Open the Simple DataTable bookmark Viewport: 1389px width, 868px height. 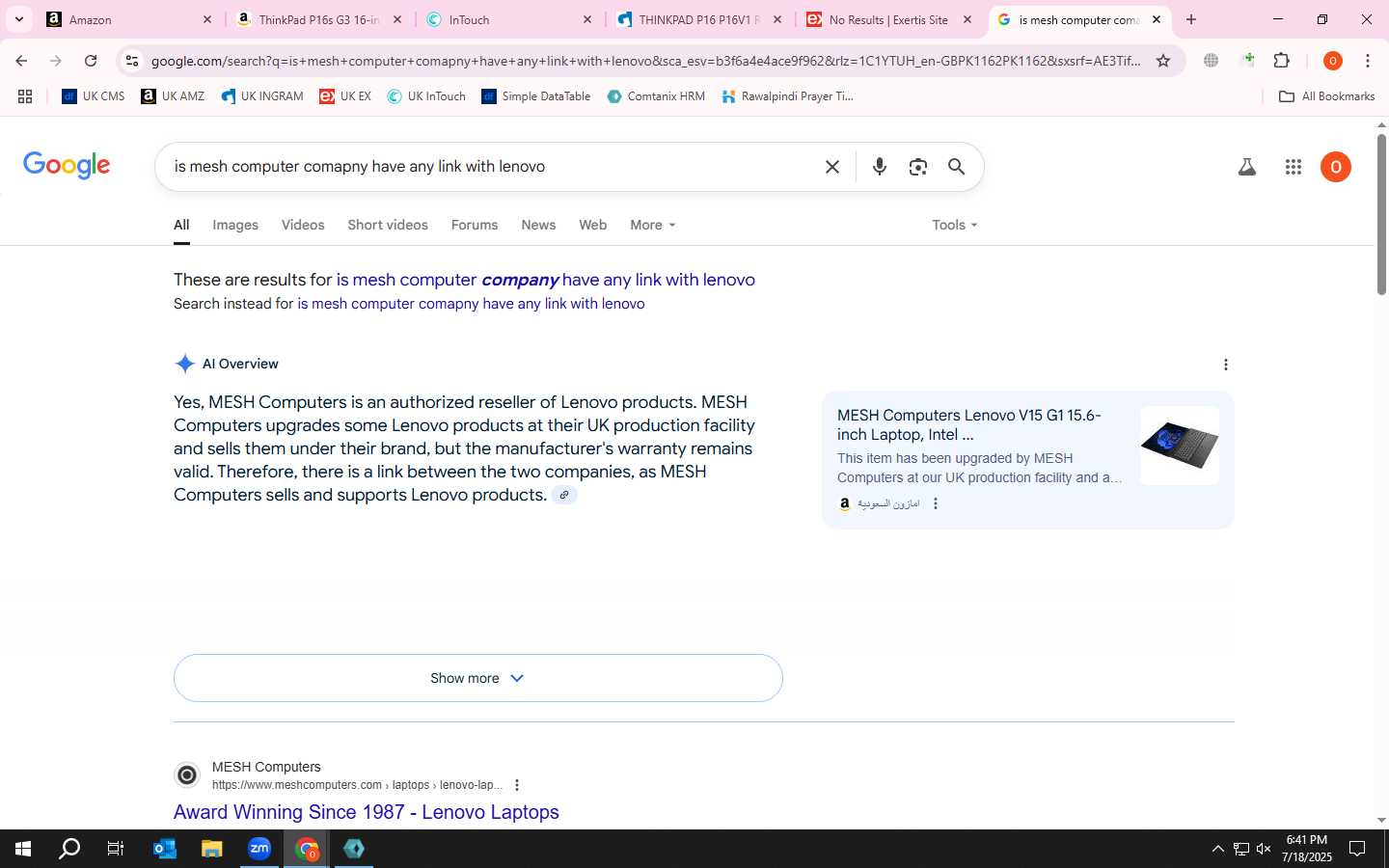click(536, 96)
